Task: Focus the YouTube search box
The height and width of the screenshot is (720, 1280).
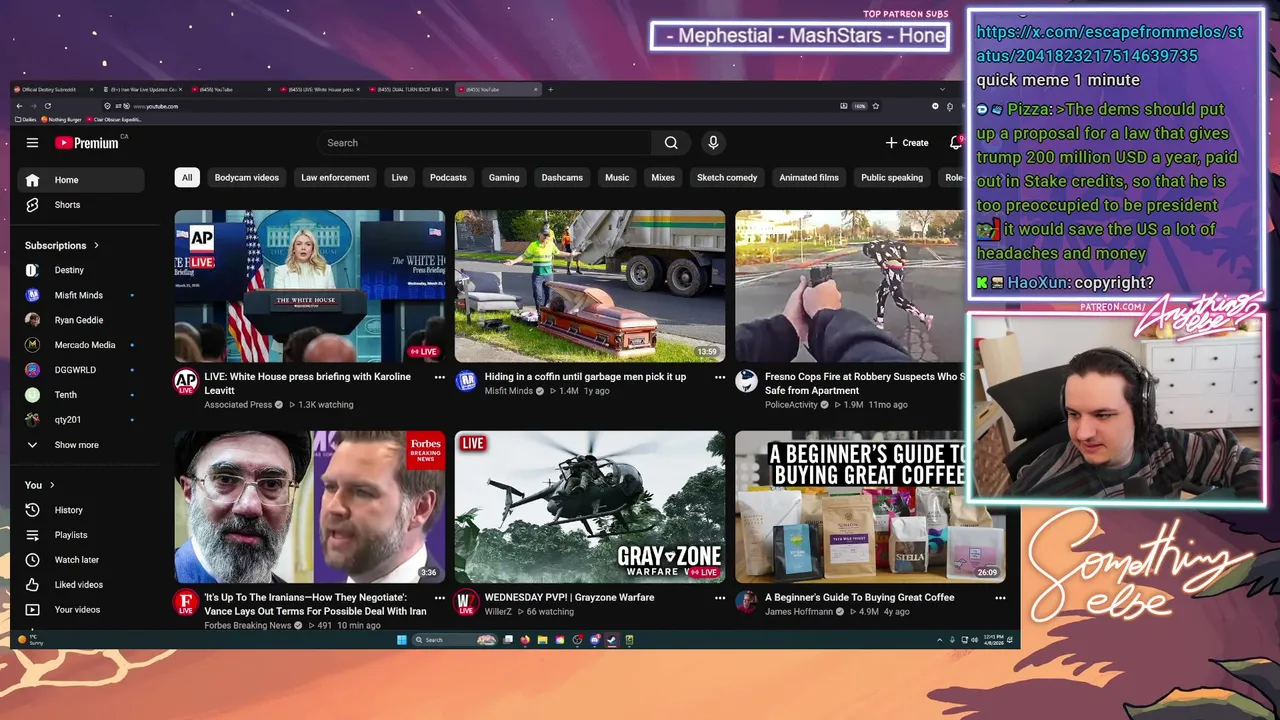Action: point(485,143)
